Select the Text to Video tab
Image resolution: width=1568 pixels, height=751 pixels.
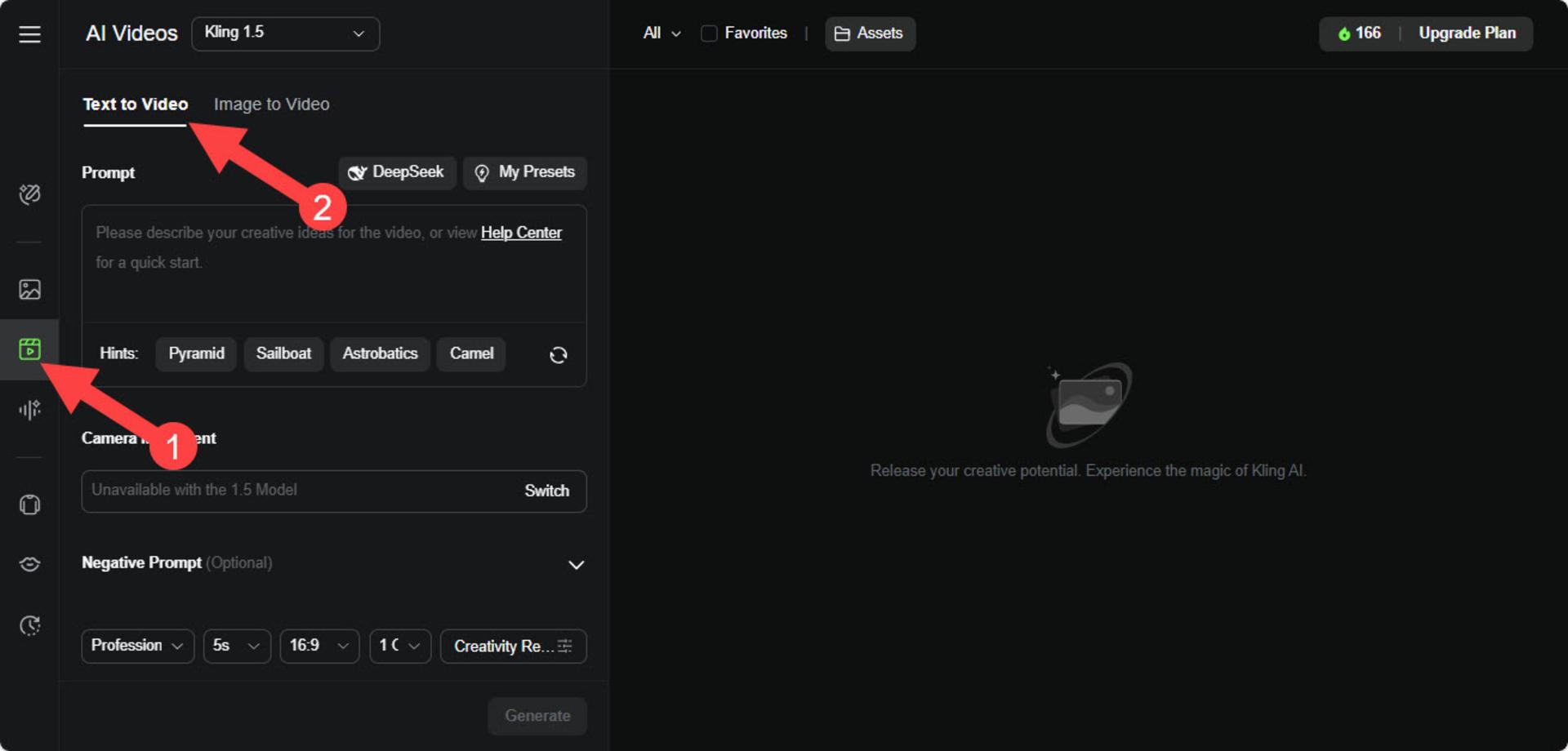[136, 104]
